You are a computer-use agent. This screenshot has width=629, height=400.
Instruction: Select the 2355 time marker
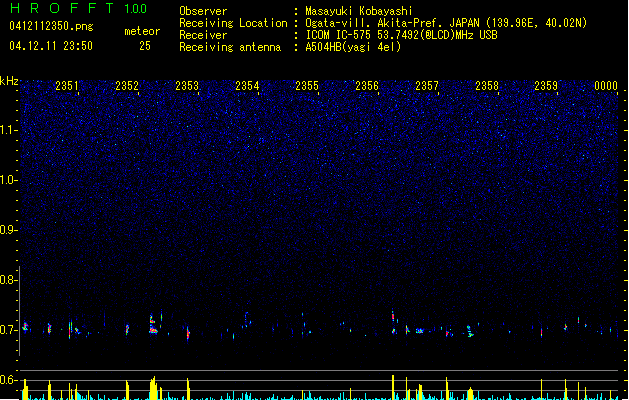pos(307,85)
